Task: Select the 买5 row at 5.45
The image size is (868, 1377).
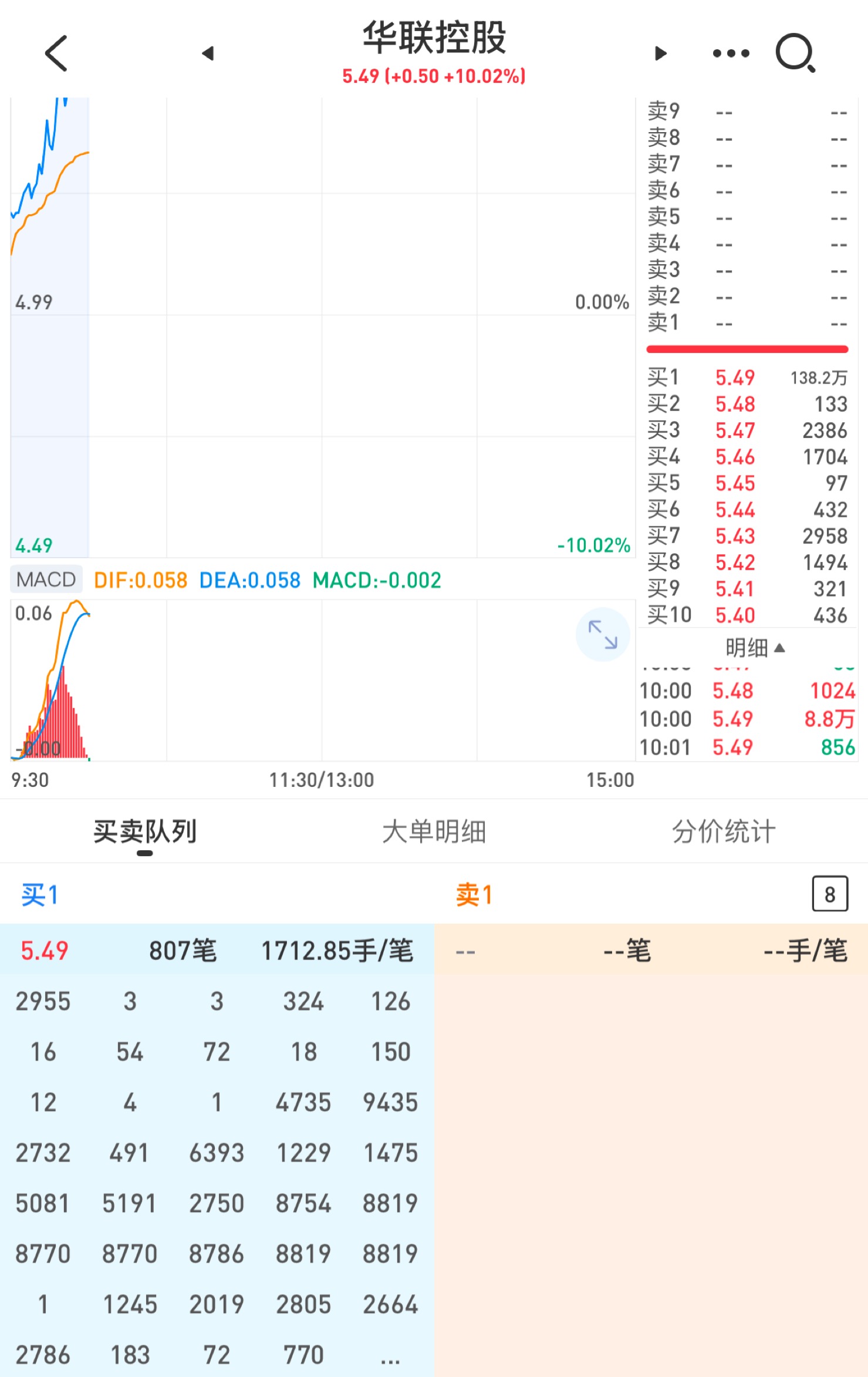Action: [747, 483]
